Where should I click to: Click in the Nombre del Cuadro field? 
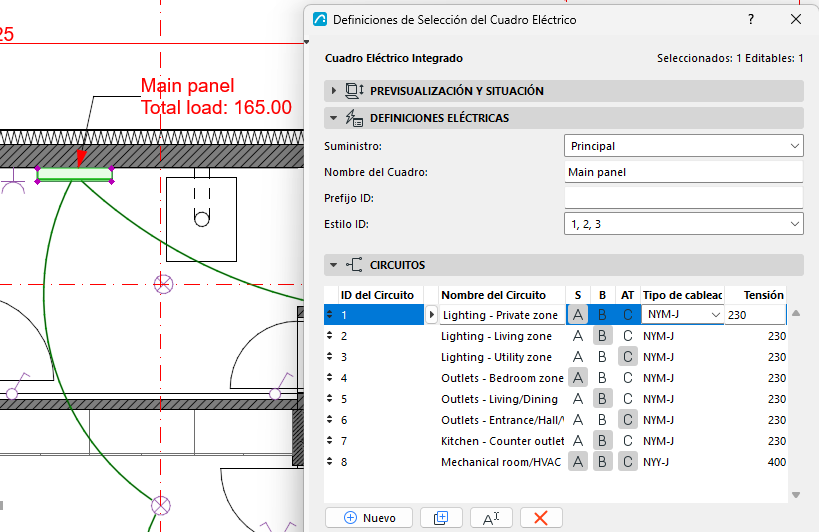pyautogui.click(x=684, y=172)
